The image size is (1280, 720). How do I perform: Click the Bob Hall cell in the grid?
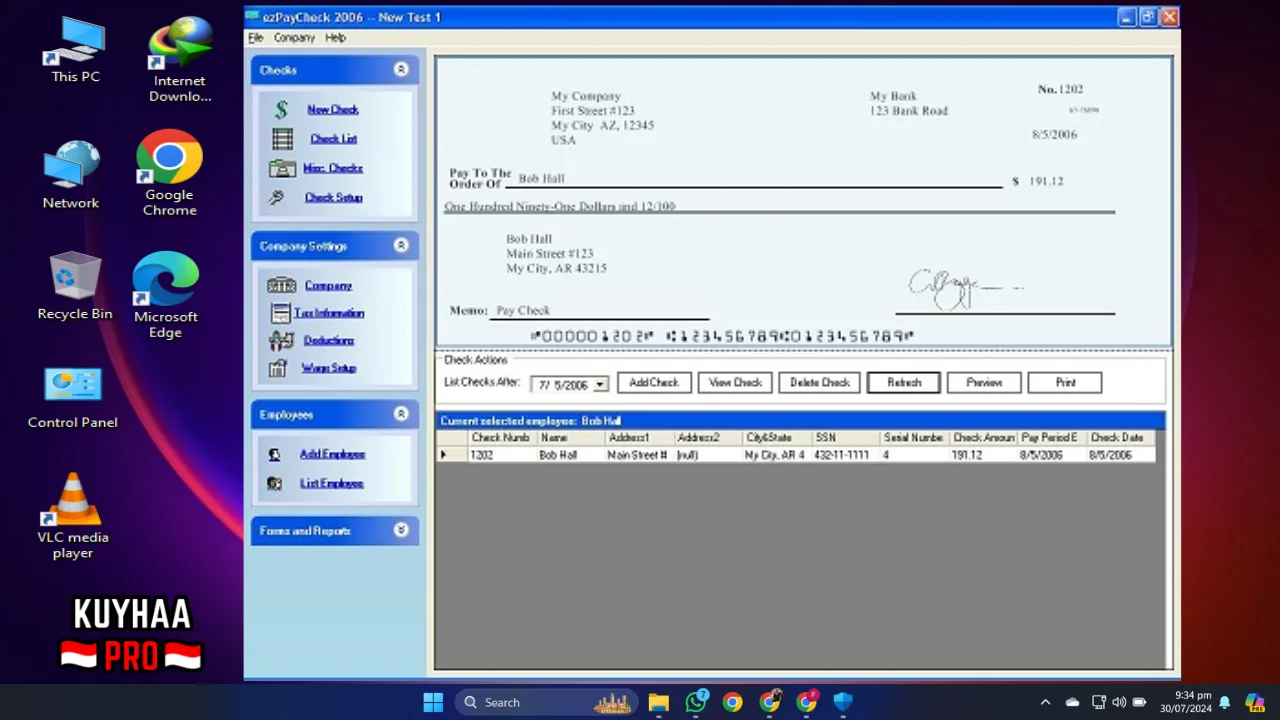click(570, 455)
